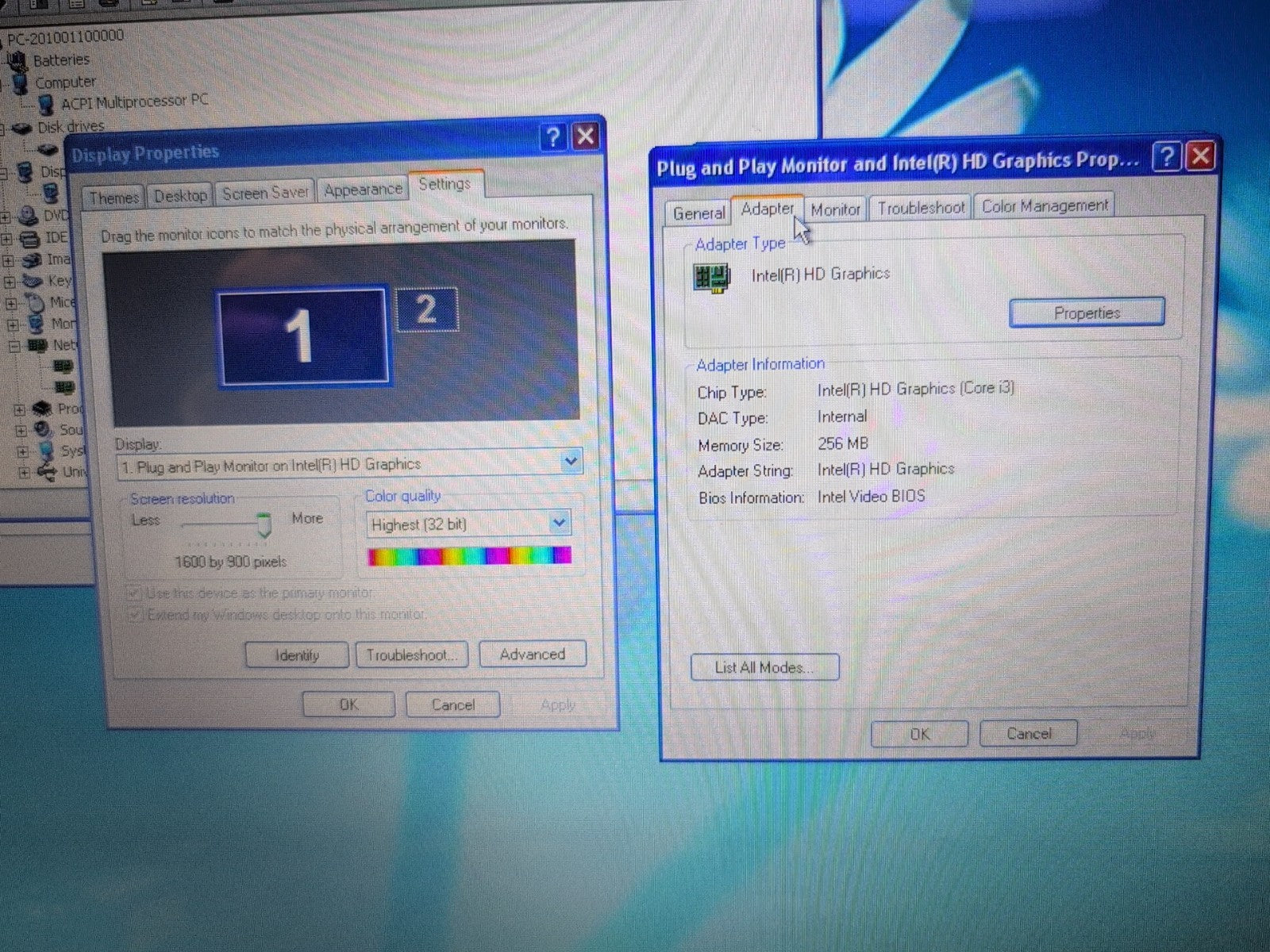Expand the Mice tree node

tap(12, 303)
